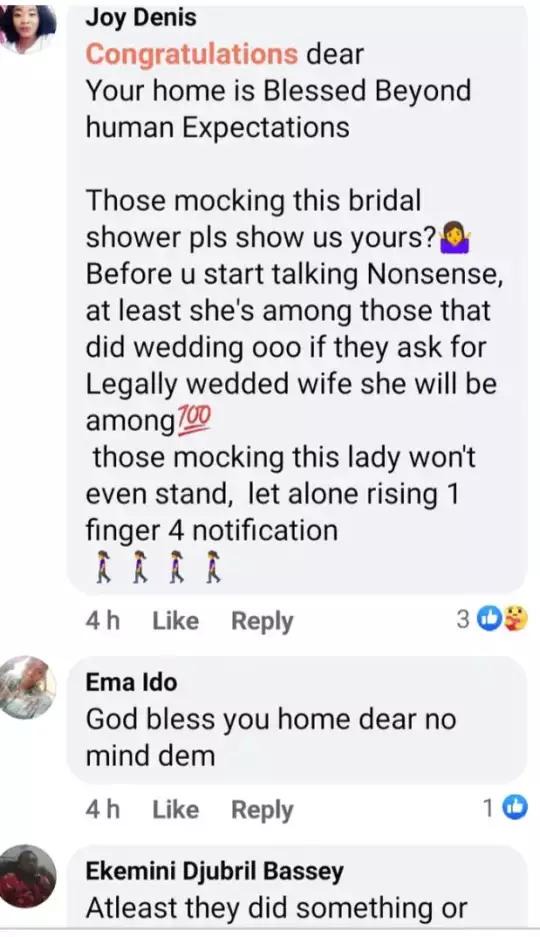
Task: Click the highlighted Congratulations word
Action: tap(192, 55)
